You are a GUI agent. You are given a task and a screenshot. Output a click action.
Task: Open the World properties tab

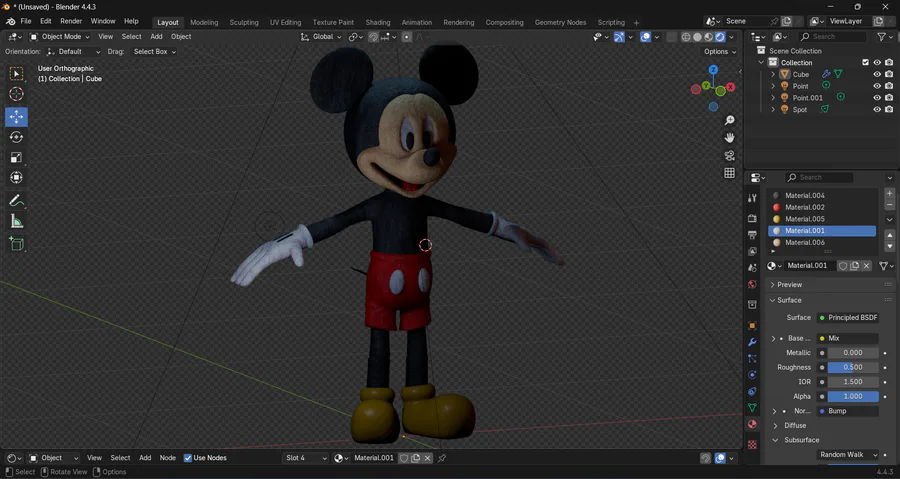click(752, 285)
